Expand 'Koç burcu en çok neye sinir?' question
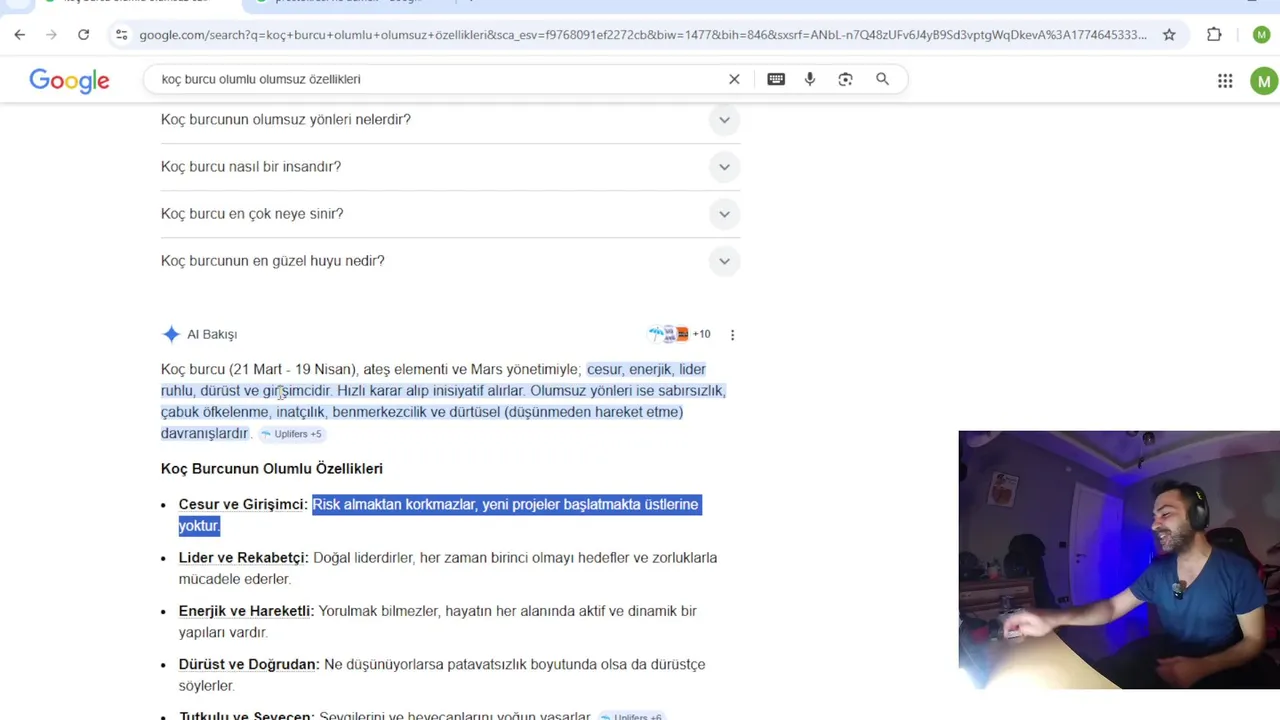The image size is (1280, 720). click(450, 214)
